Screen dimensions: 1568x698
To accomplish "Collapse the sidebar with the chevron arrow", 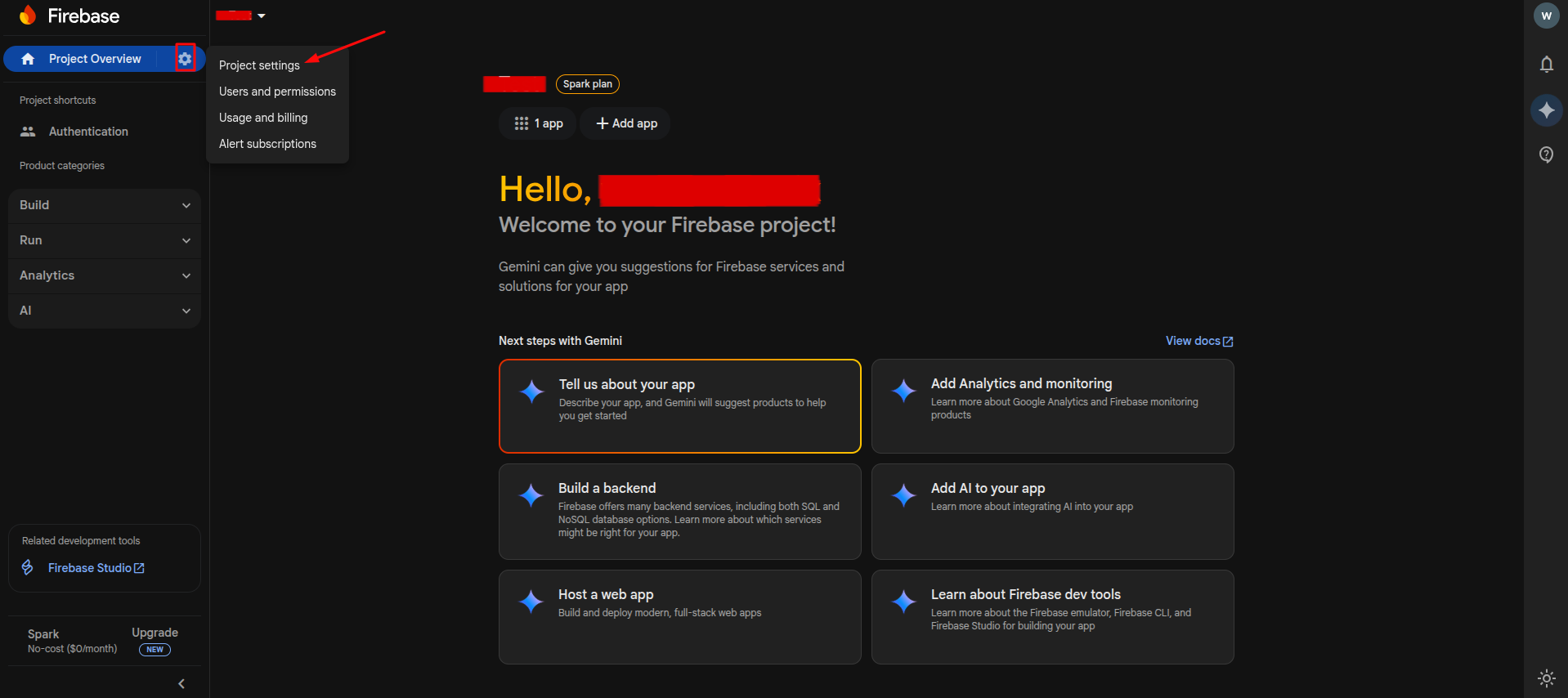I will pos(181,683).
